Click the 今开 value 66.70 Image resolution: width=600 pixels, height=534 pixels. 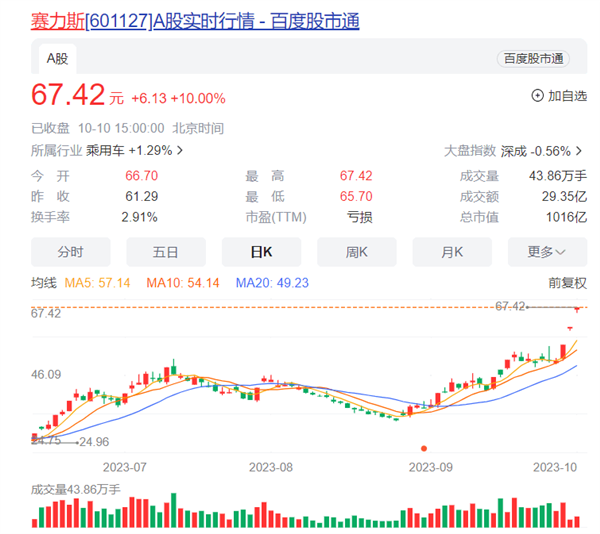tap(142, 176)
